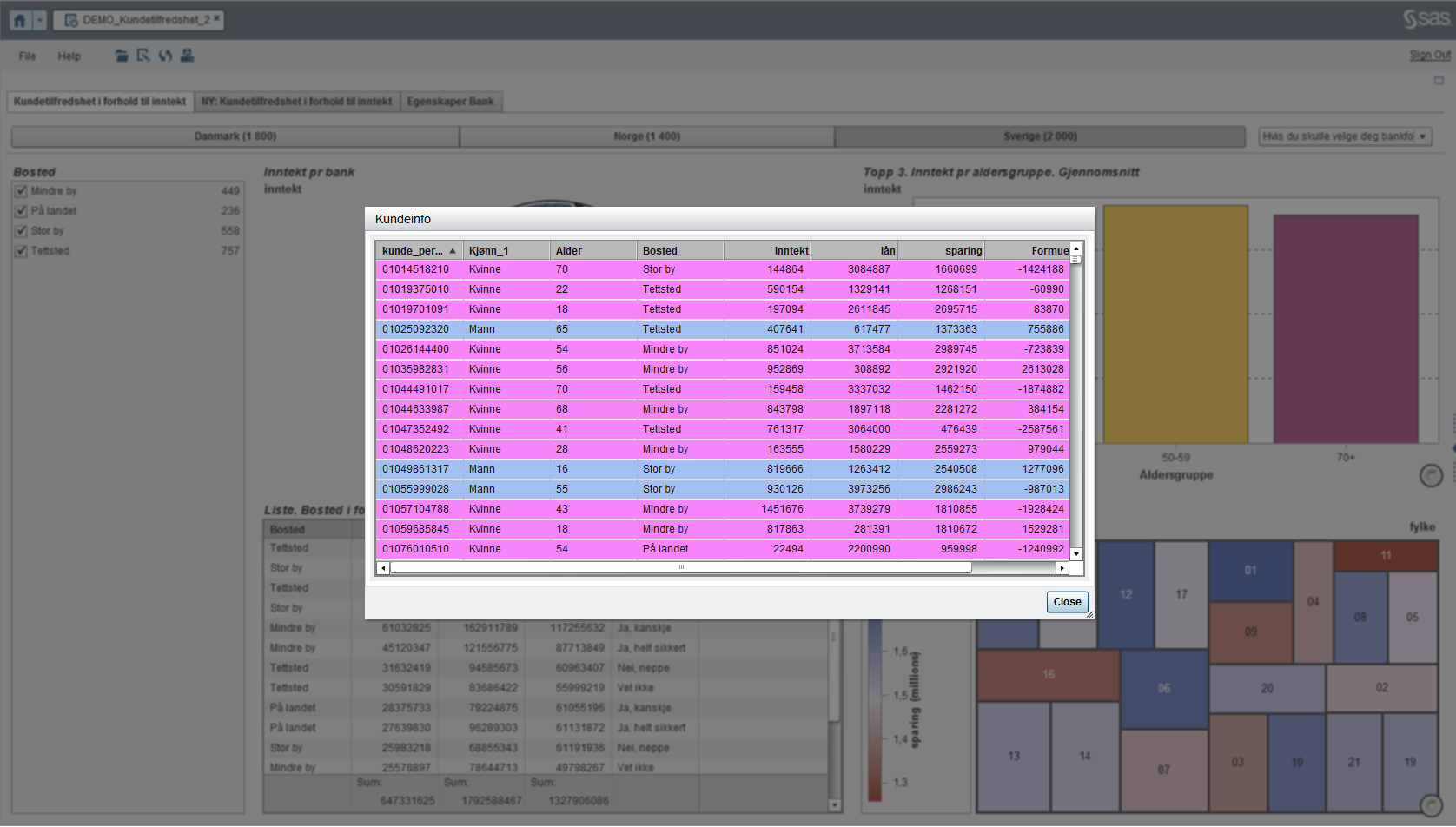
Task: Select customer row 01076010510
Action: click(x=723, y=549)
